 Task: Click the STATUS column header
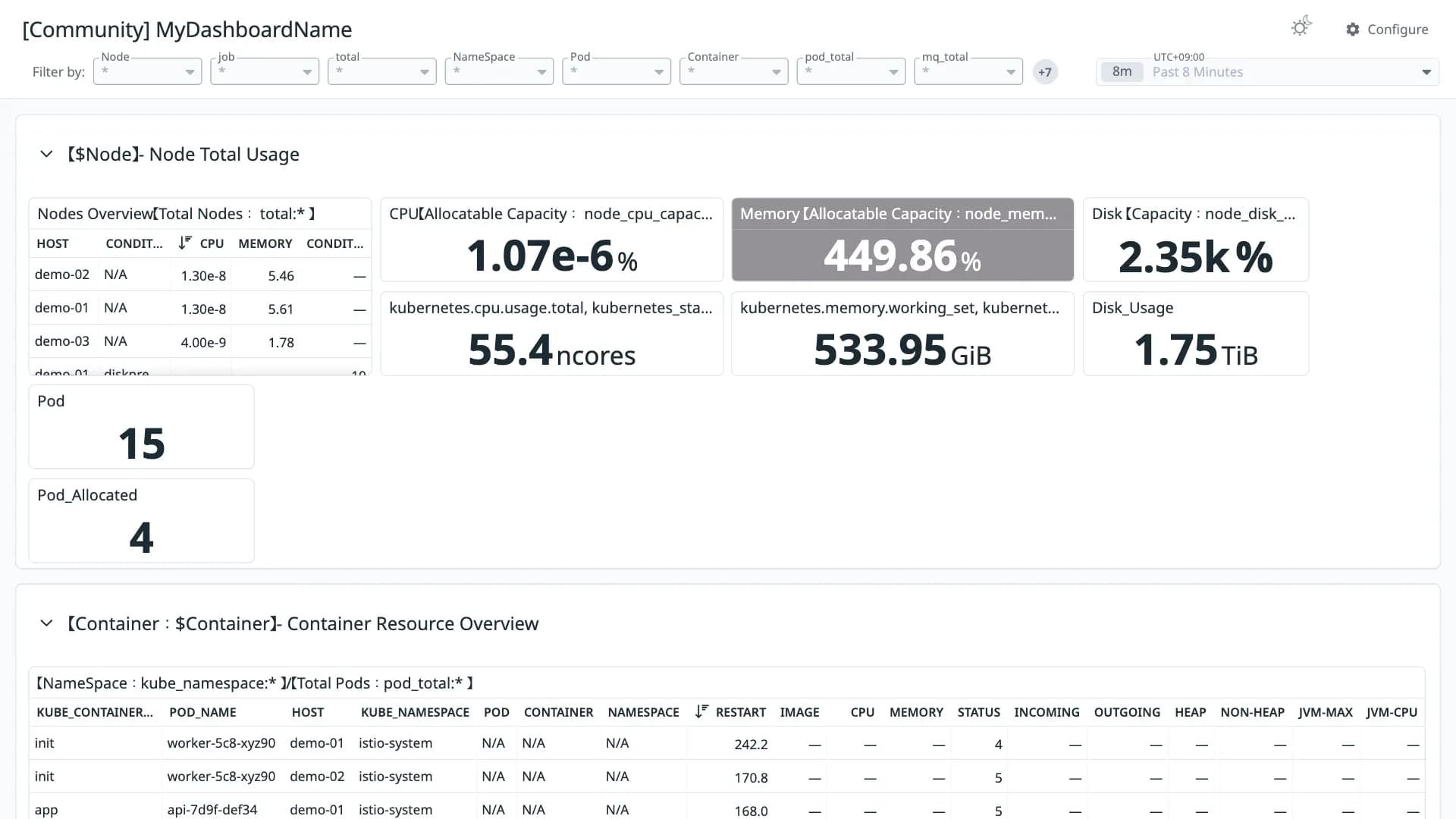coord(978,712)
